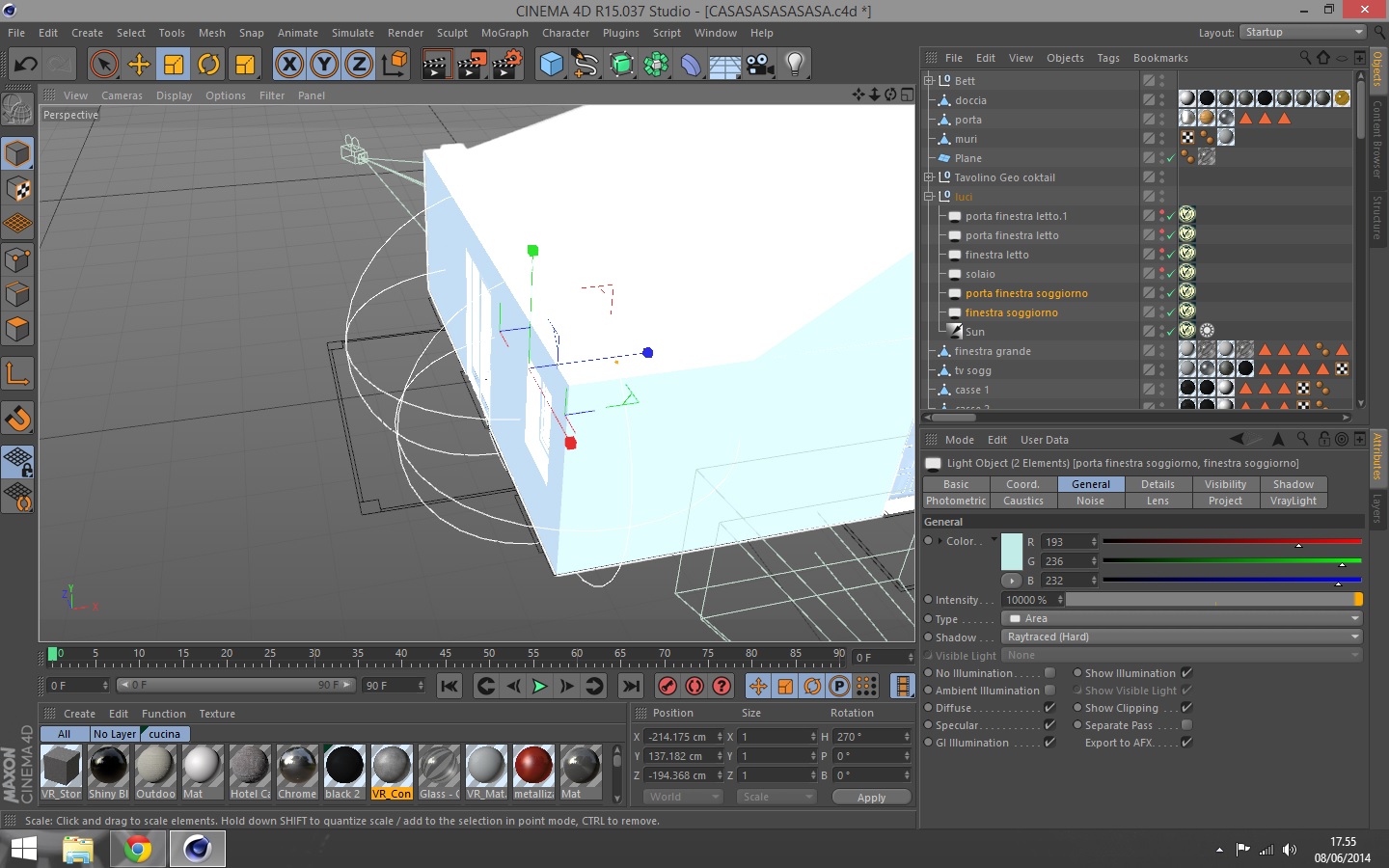The height and width of the screenshot is (868, 1389).
Task: Open the MoGraph menu
Action: (x=504, y=33)
